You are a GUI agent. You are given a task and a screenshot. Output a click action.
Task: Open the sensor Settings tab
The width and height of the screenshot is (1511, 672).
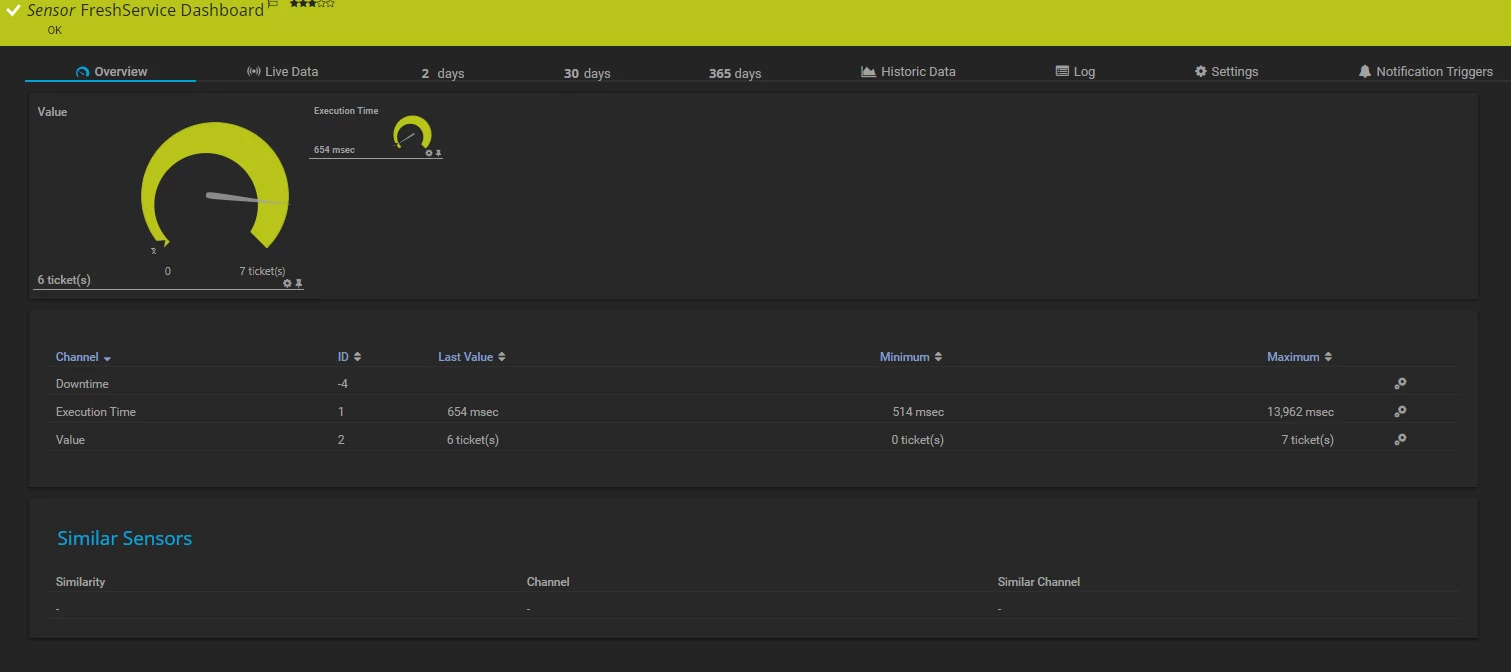[x=1226, y=72]
